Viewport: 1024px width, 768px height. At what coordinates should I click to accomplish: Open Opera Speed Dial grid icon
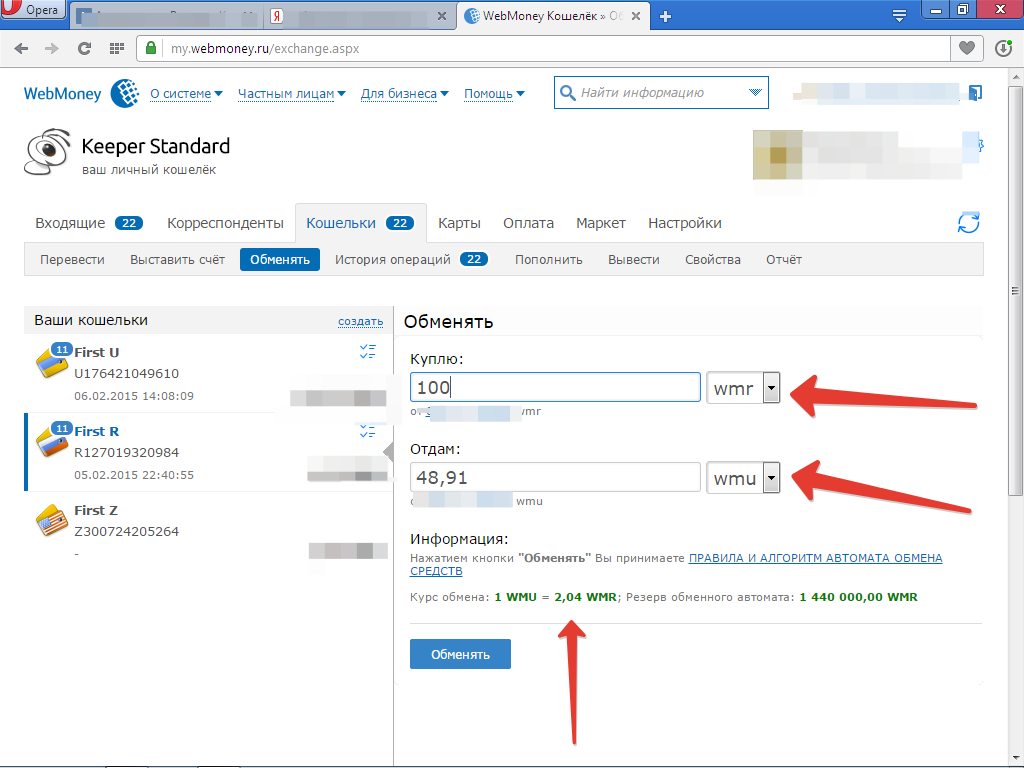click(117, 48)
